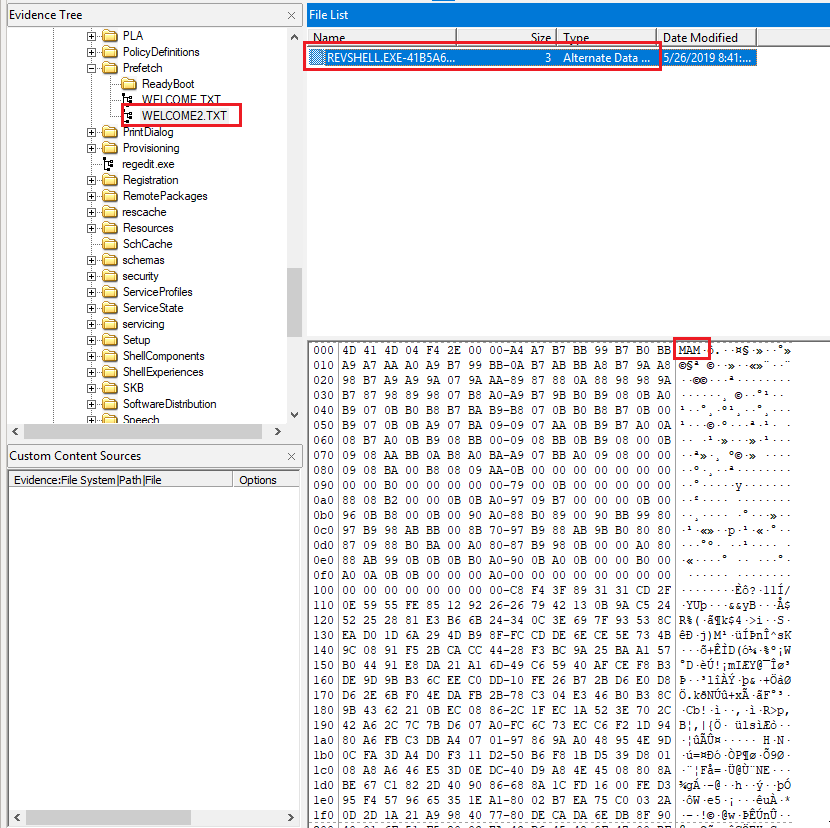830x828 pixels.
Task: Click the SoftwareDistribution folder icon
Action: [x=110, y=404]
